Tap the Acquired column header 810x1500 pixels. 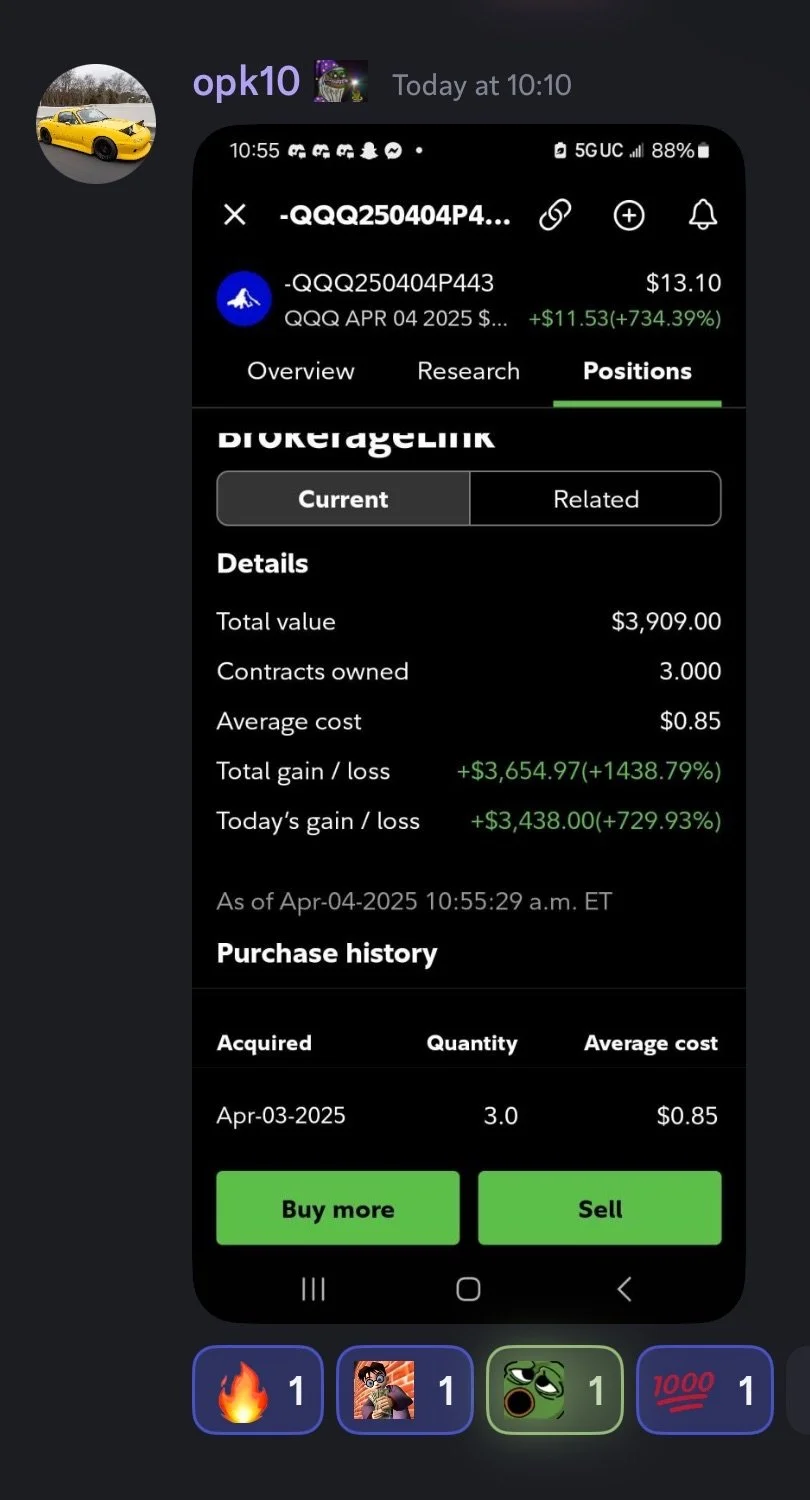(264, 1043)
